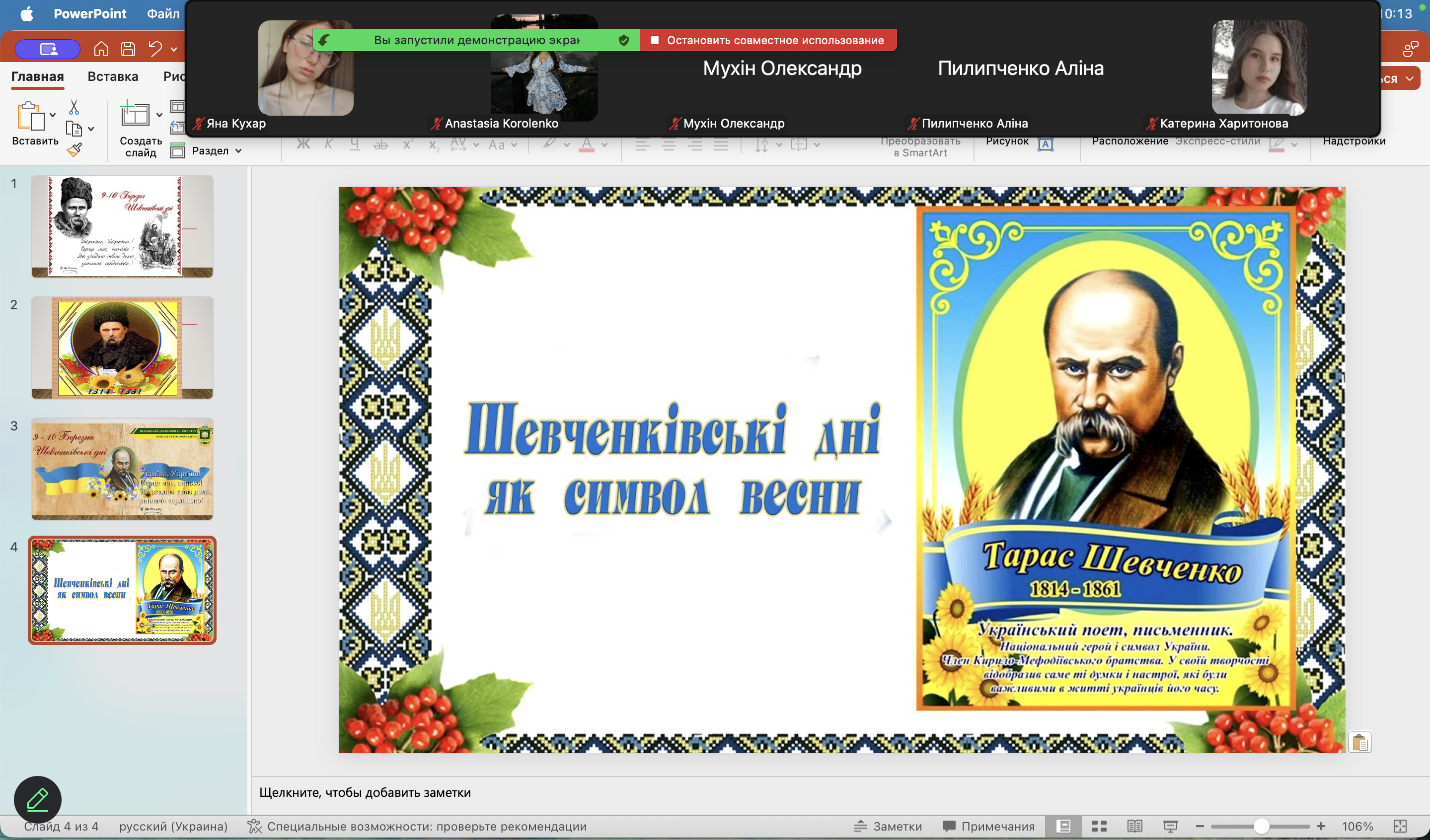Screen dimensions: 1430x840
Task: Toggle Заметки notes pane
Action: pos(889,826)
